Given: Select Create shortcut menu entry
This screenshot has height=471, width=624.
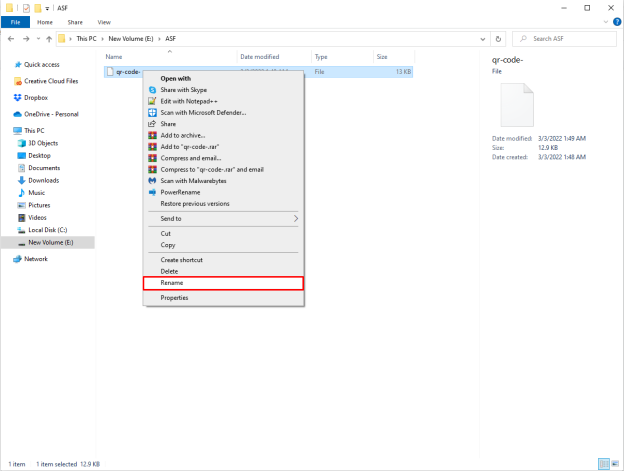Looking at the screenshot, I should pyautogui.click(x=223, y=260).
